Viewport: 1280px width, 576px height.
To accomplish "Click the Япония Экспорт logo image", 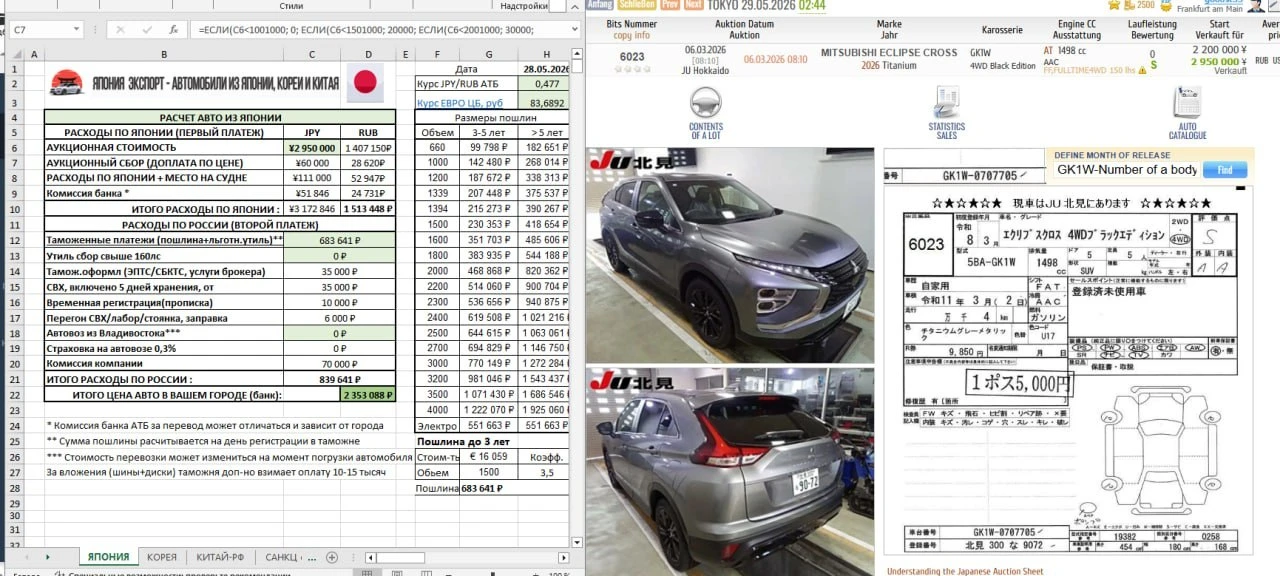I will click(x=68, y=82).
